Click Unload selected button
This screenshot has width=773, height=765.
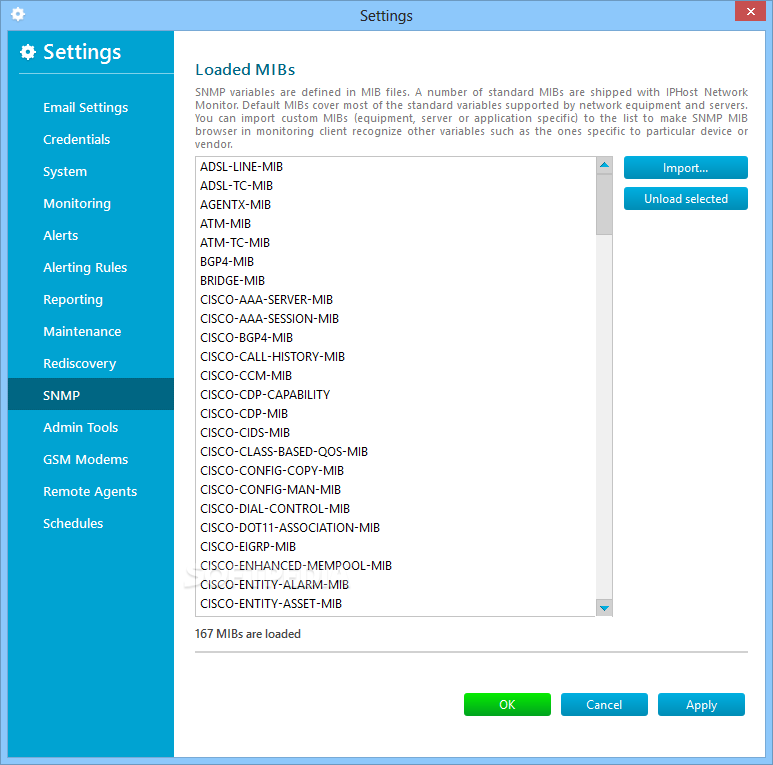coord(685,199)
